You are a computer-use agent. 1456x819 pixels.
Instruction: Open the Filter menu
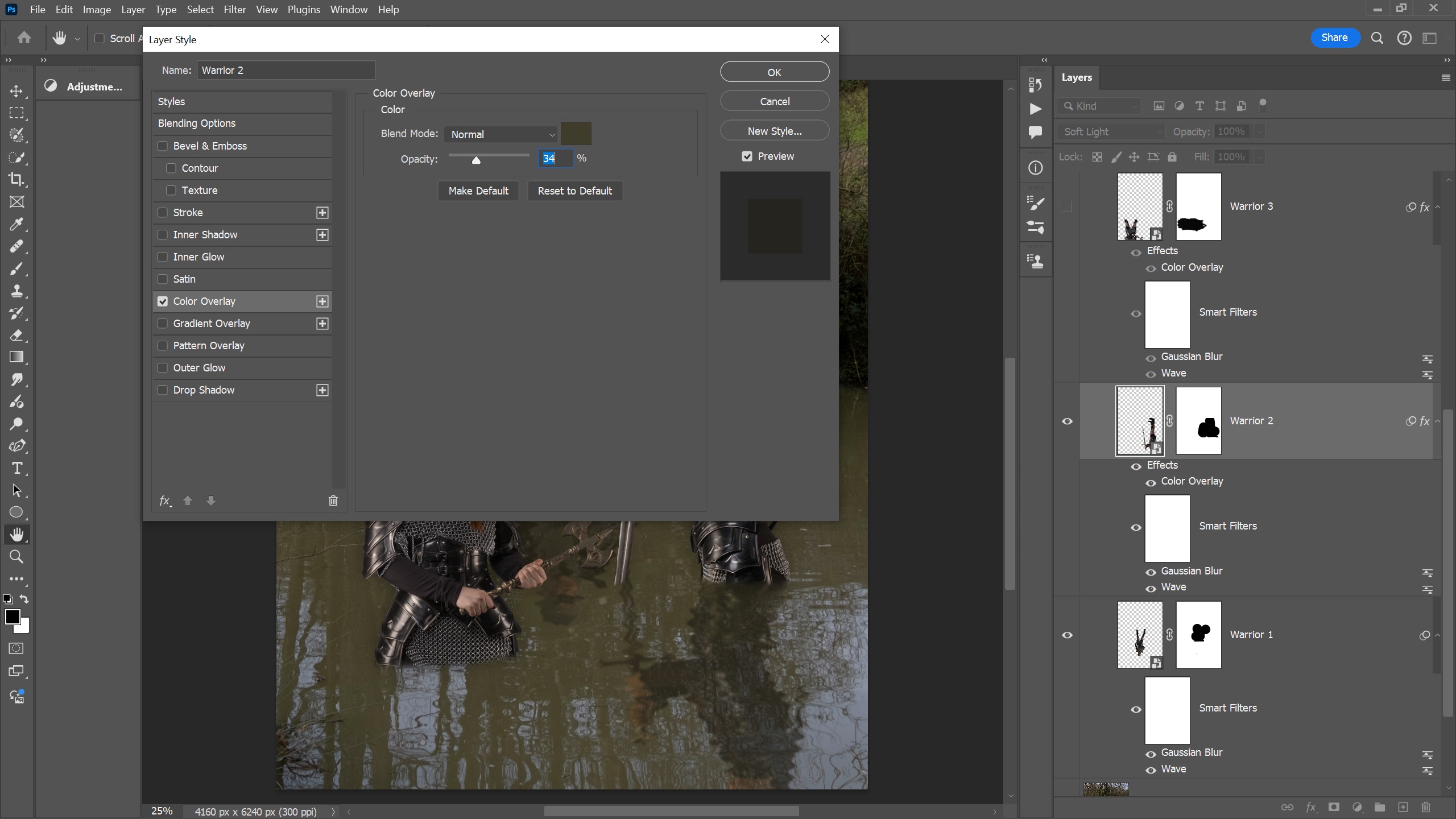[234, 10]
